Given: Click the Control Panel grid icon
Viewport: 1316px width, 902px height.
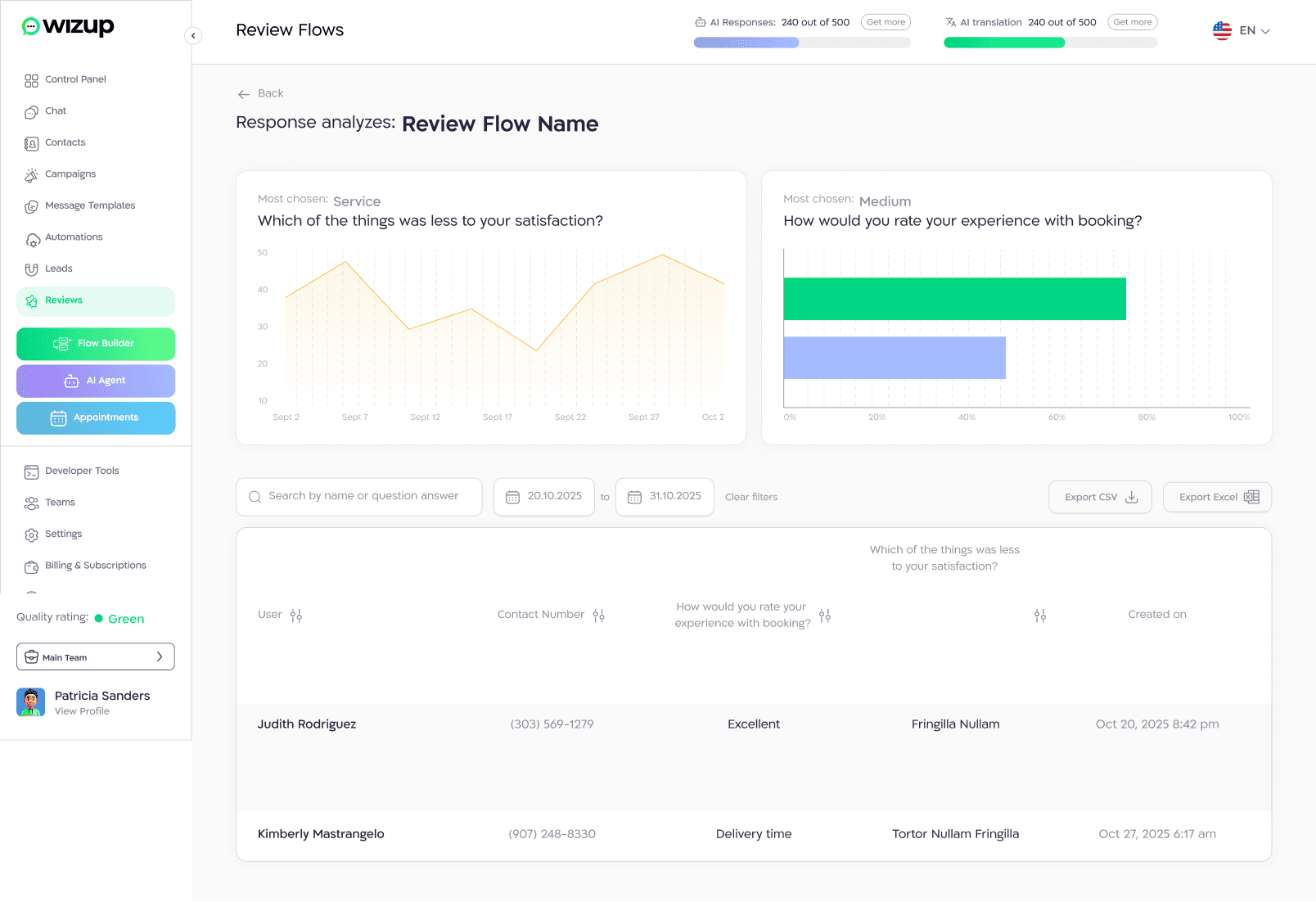Looking at the screenshot, I should point(31,80).
